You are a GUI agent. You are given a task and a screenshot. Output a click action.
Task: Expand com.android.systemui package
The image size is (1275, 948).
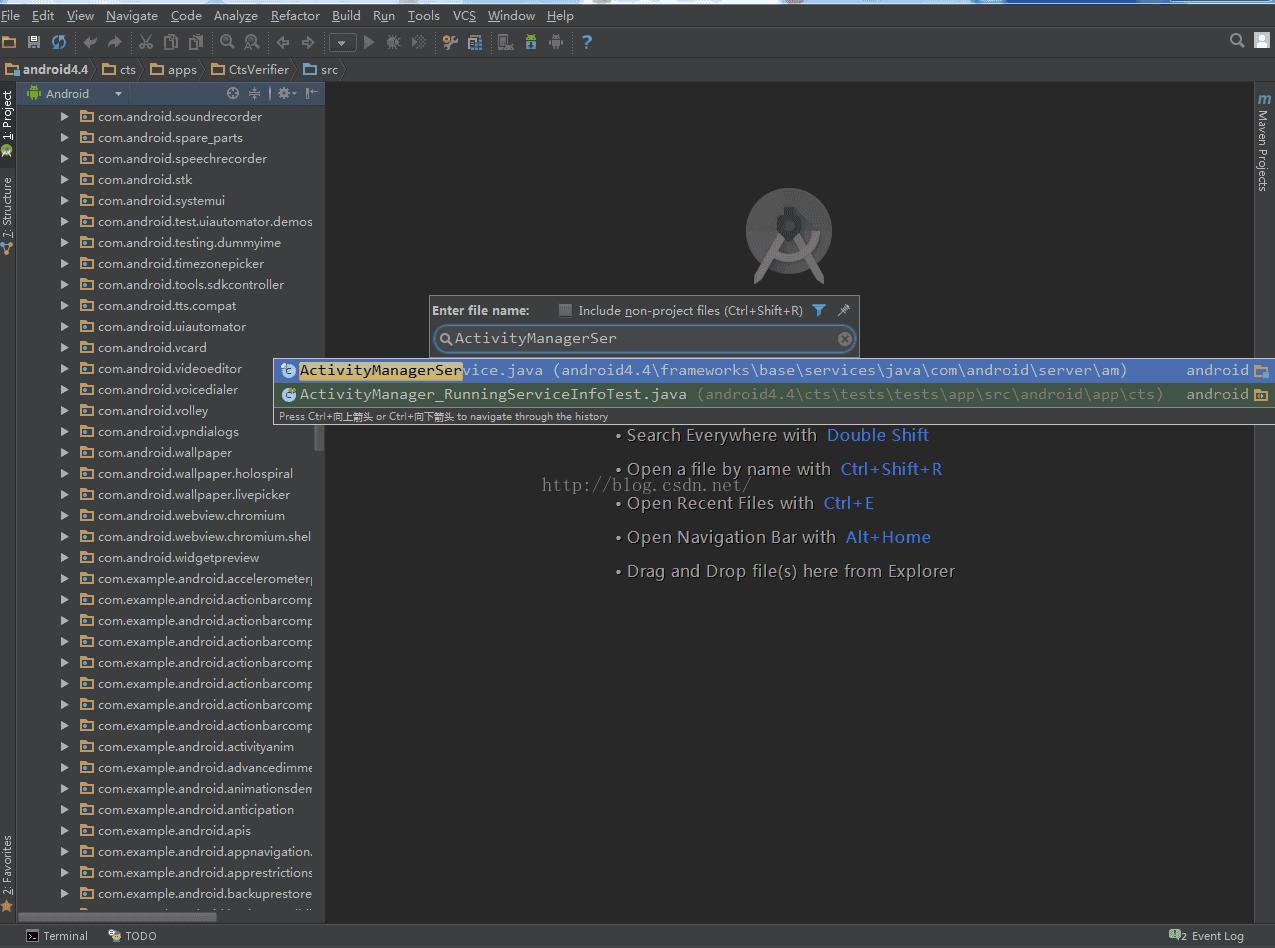(65, 201)
